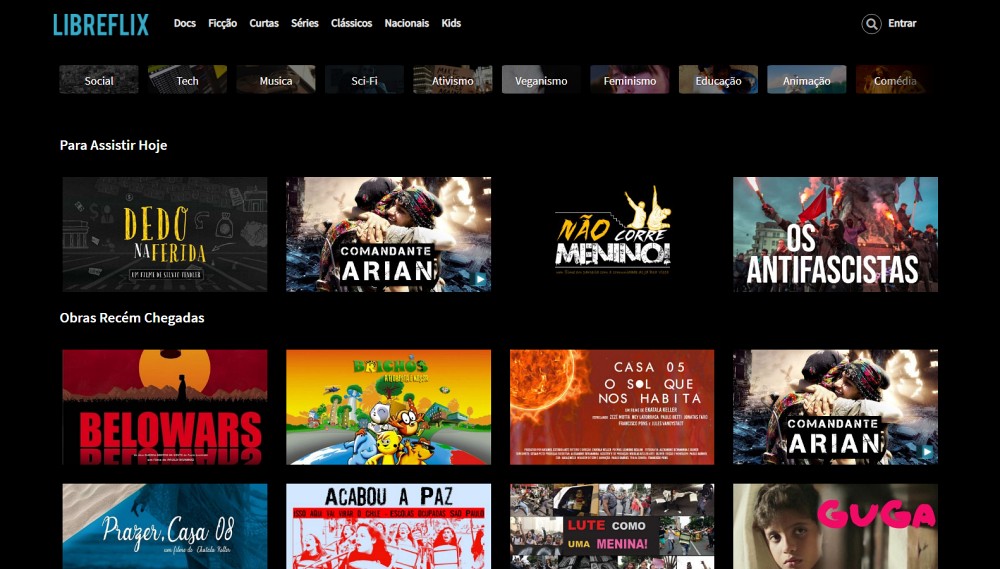1000x569 pixels.
Task: Click the Para Assistir Hoje heading
Action: point(114,145)
